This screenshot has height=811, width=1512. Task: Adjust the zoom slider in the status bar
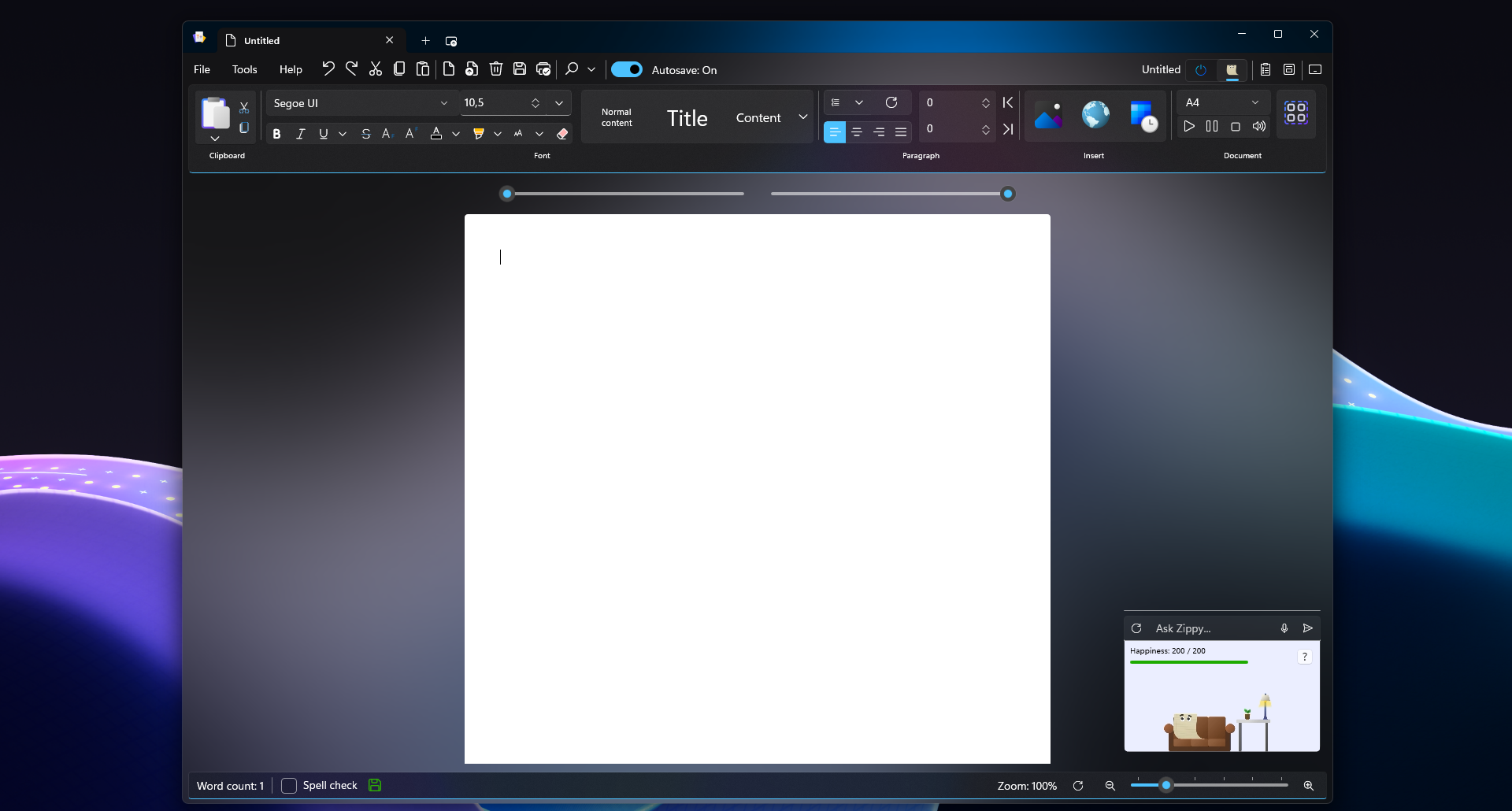1166,785
